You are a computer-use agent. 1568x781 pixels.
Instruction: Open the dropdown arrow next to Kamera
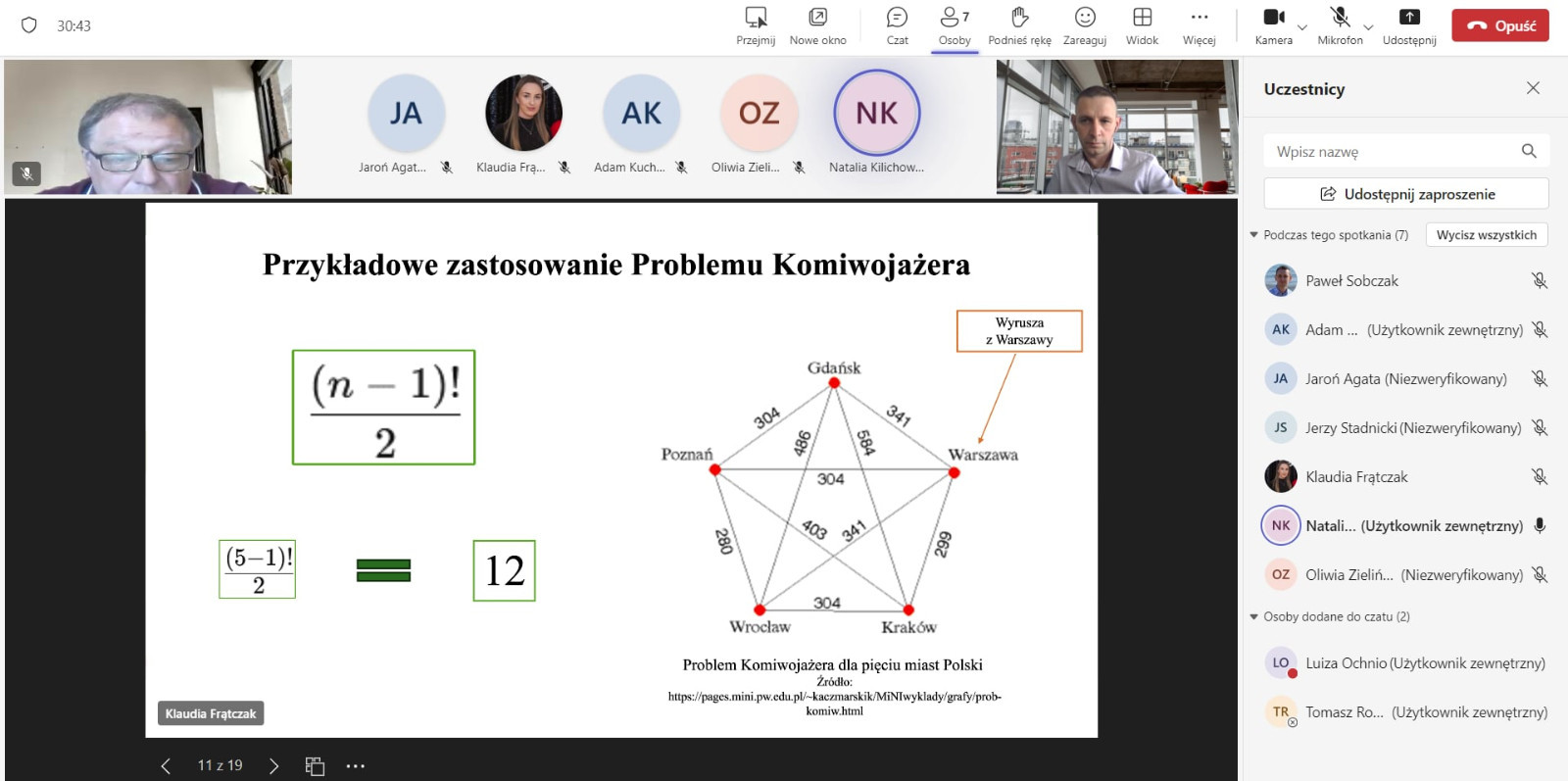pos(1302,27)
